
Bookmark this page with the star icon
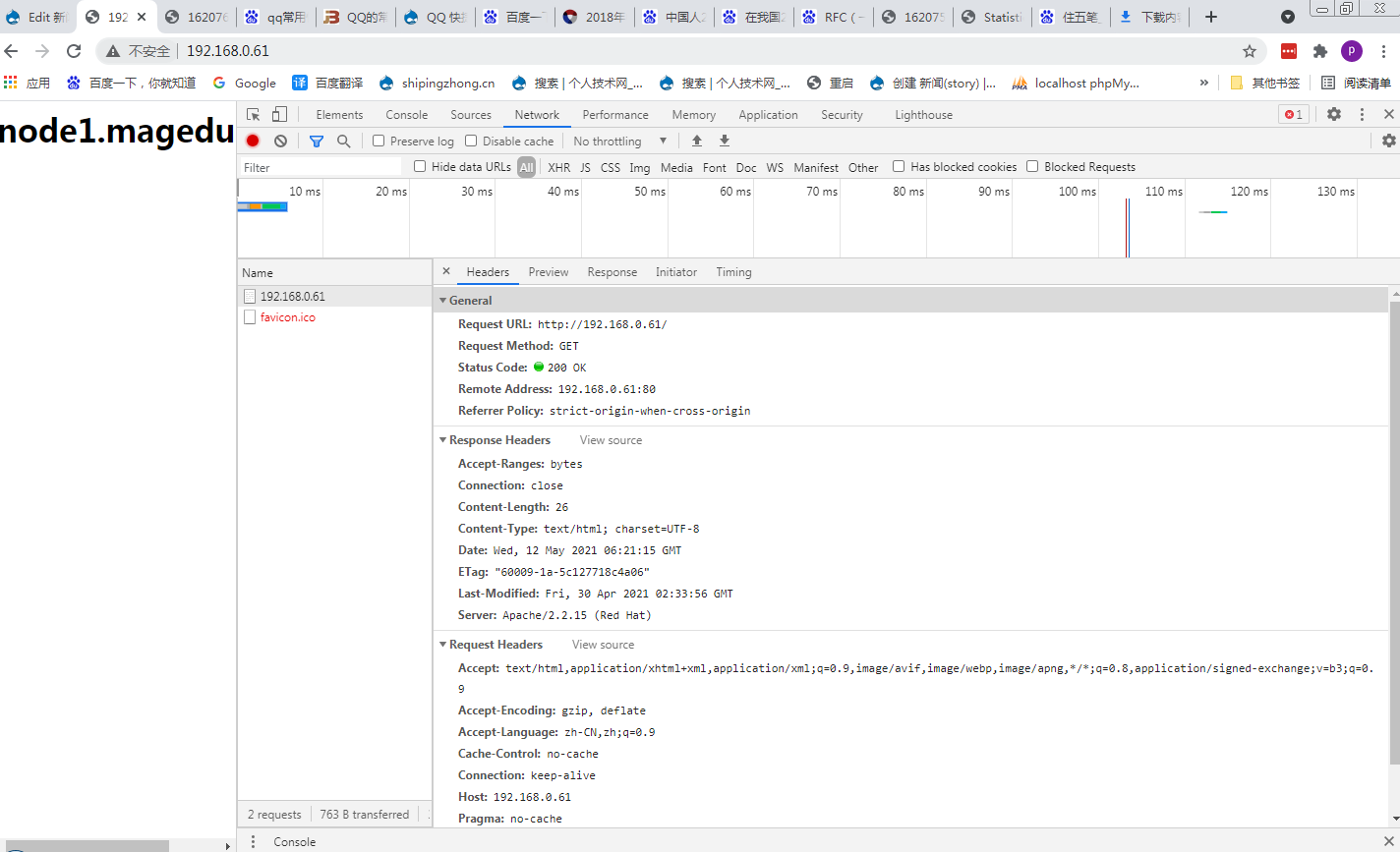(1250, 51)
